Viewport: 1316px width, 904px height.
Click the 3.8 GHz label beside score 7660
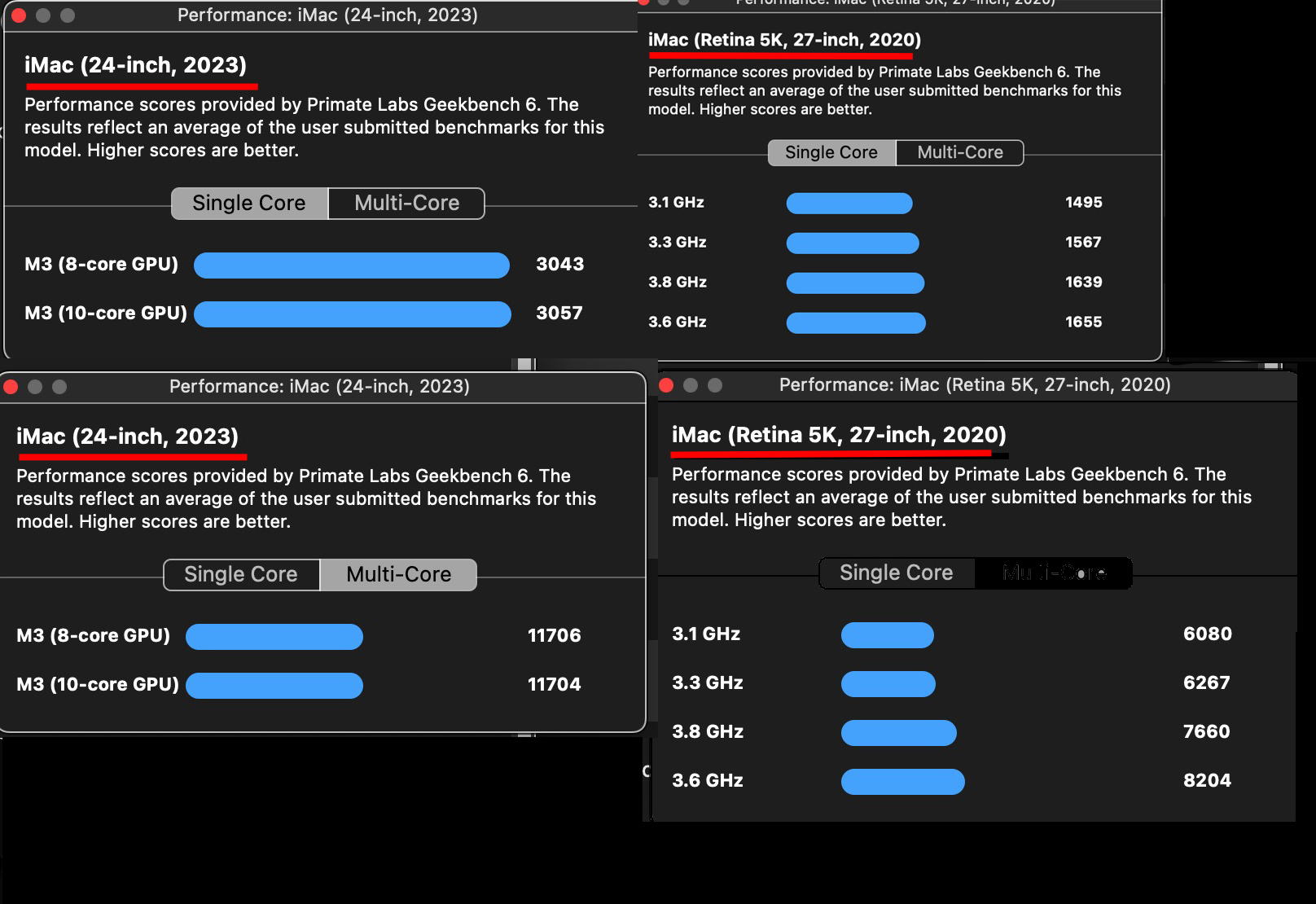click(x=708, y=731)
